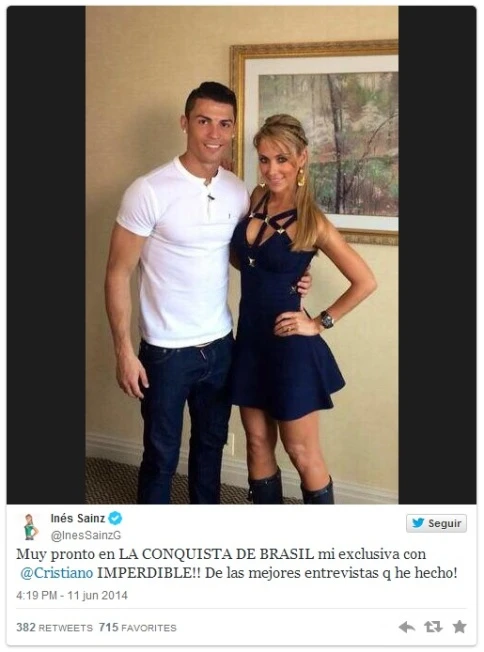
Task: Follow the account with Seguir button
Action: (436, 523)
